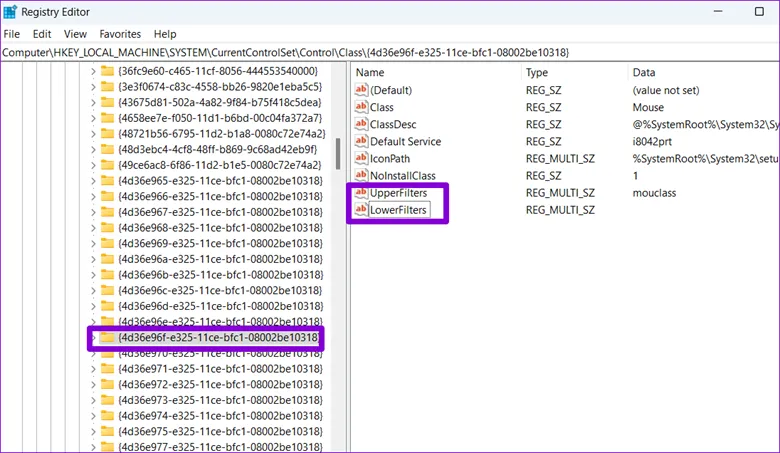Select the UpperFilters value icon
Image resolution: width=780 pixels, height=453 pixels.
click(x=361, y=192)
